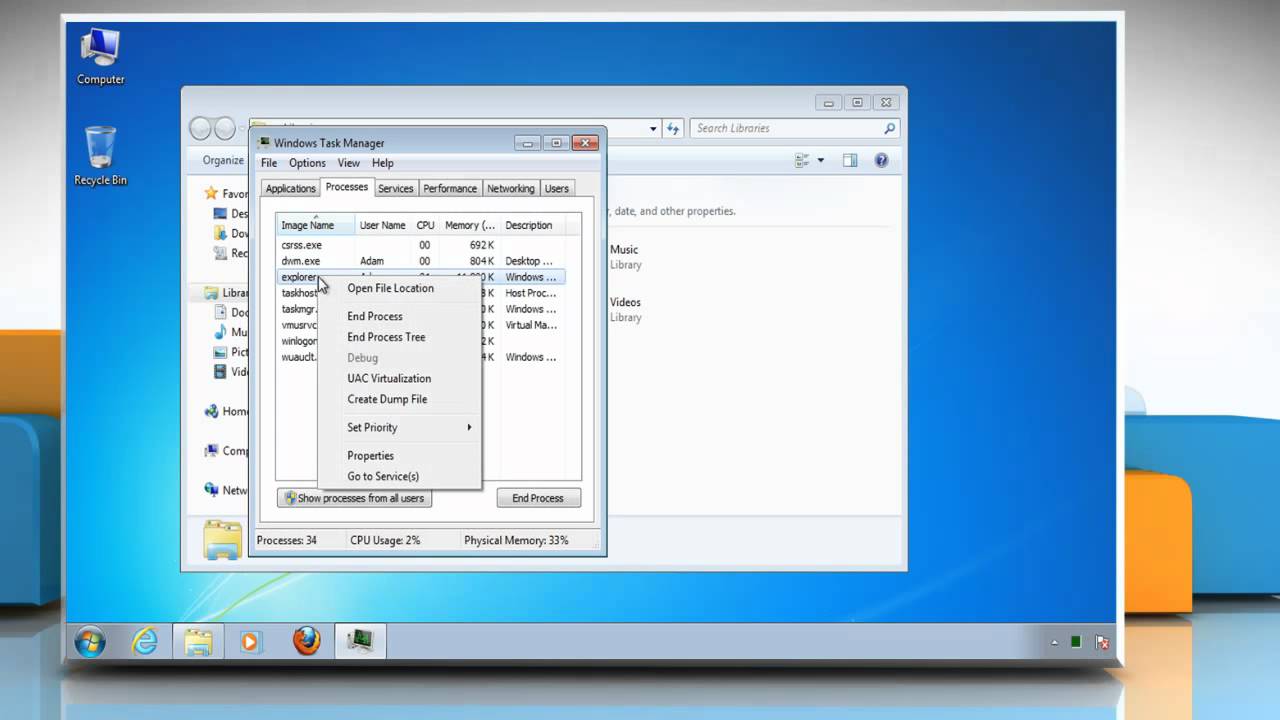The image size is (1280, 720).
Task: Open the File menu in Task Manager
Action: click(x=269, y=163)
